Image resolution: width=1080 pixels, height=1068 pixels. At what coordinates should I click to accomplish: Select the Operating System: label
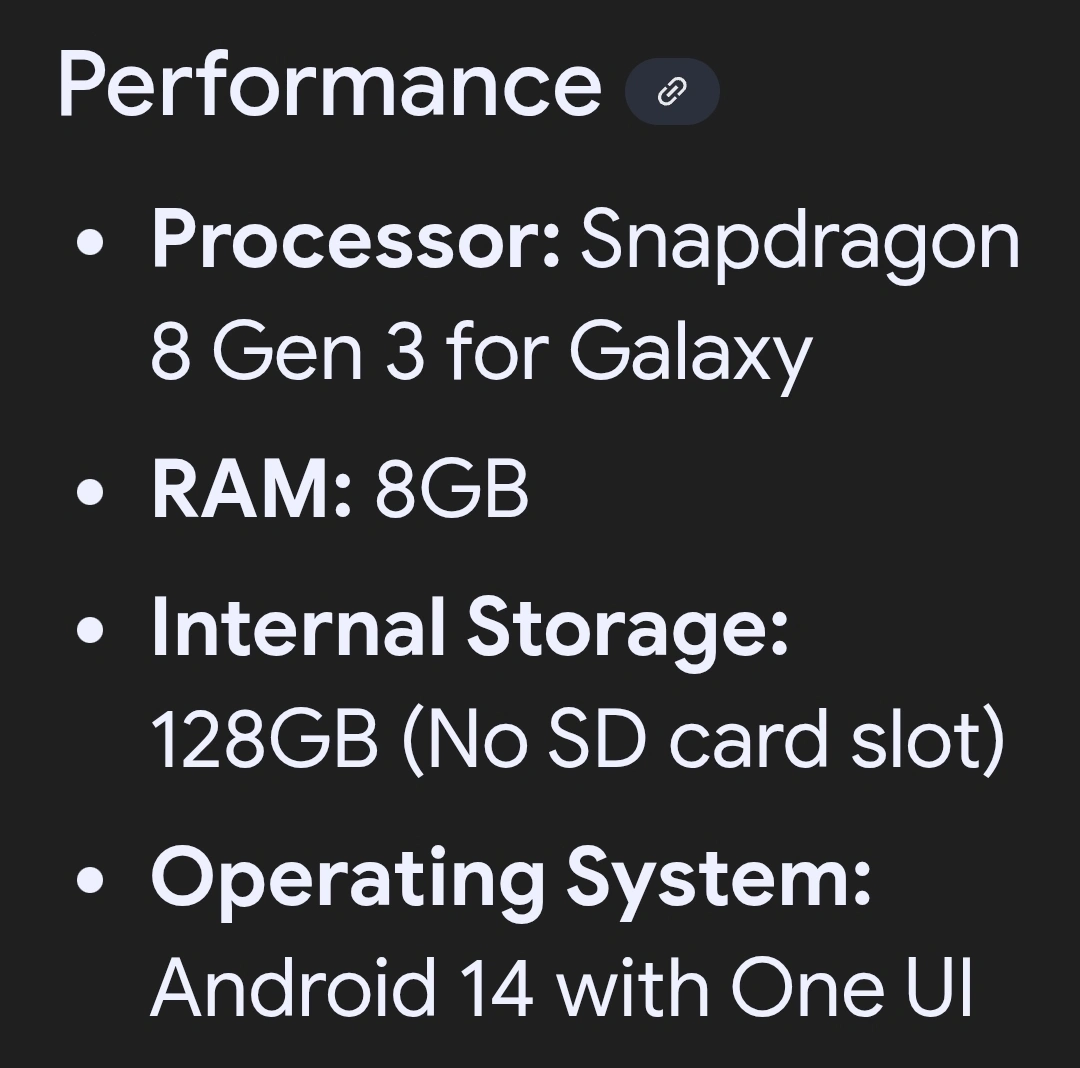click(511, 877)
